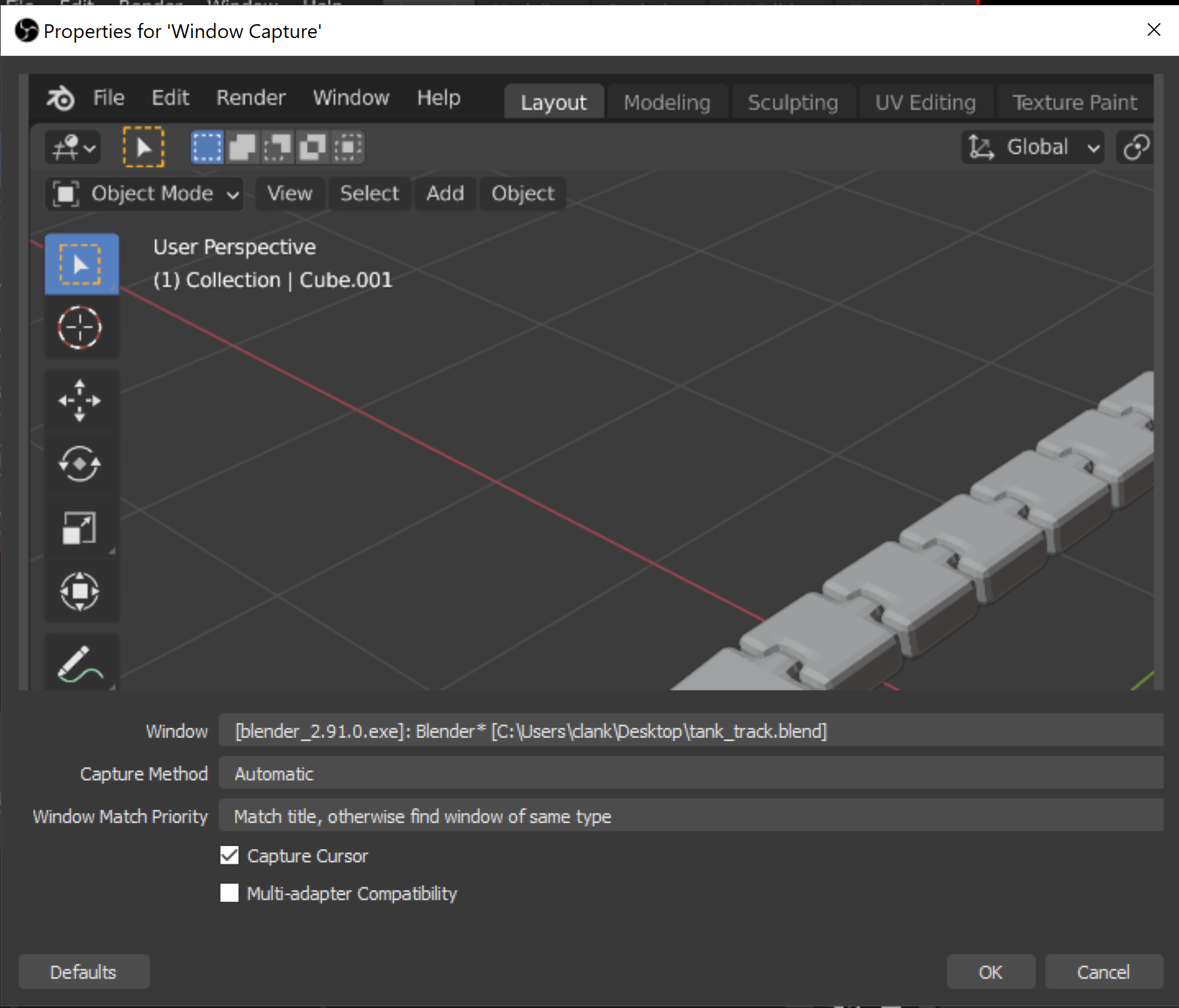Image resolution: width=1179 pixels, height=1008 pixels.
Task: Confirm with the OK button
Action: 991,971
